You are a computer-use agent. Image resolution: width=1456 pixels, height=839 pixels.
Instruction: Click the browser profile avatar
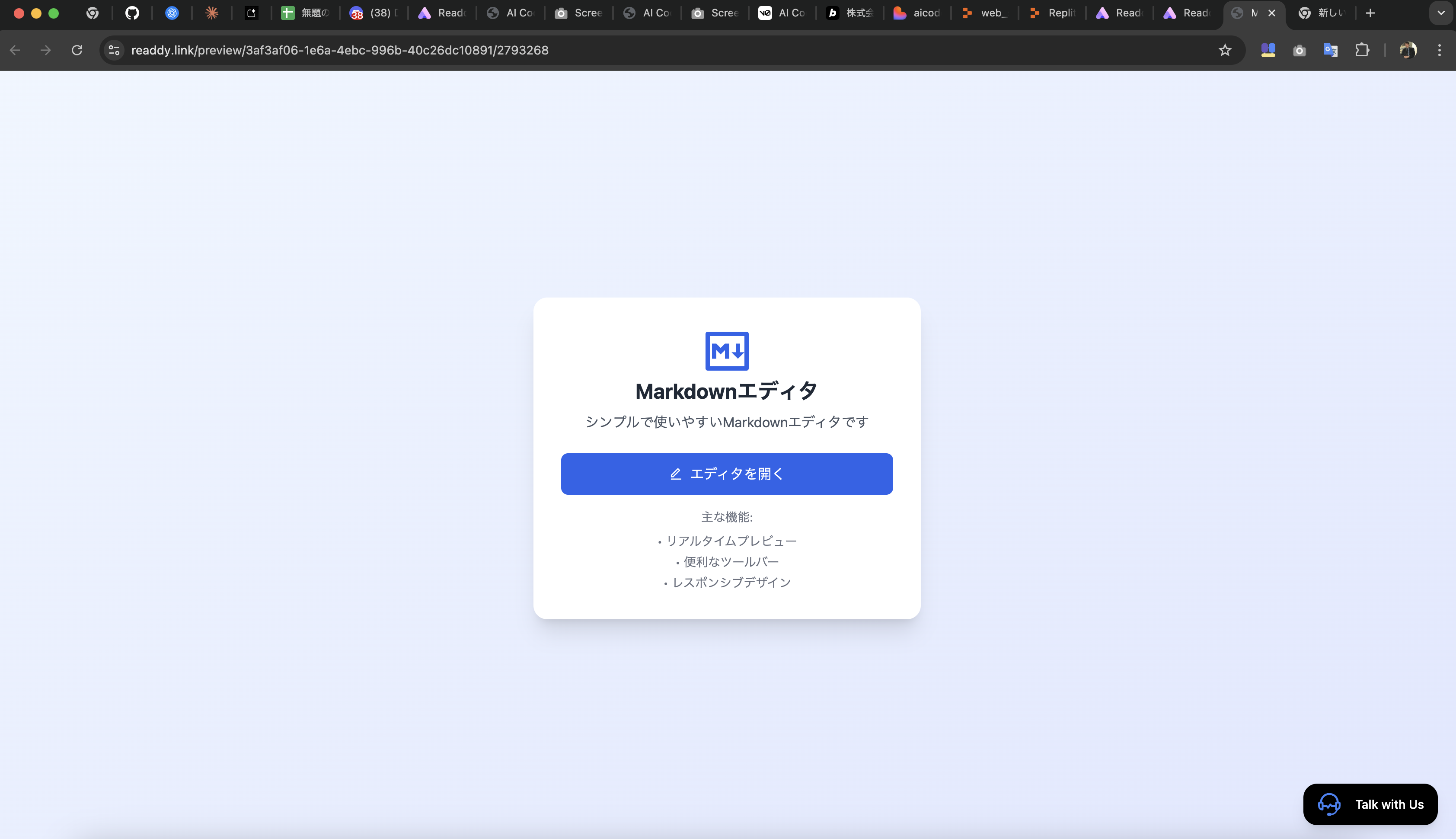click(1408, 50)
